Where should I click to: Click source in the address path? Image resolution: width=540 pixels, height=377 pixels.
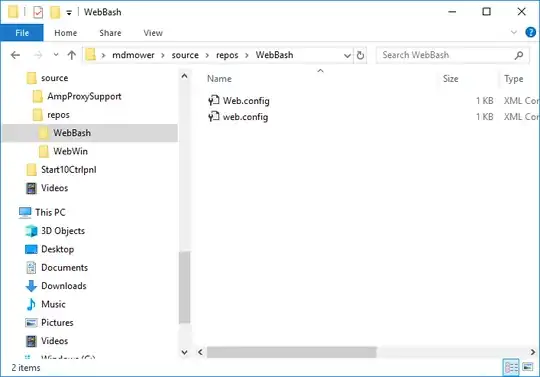click(x=185, y=55)
